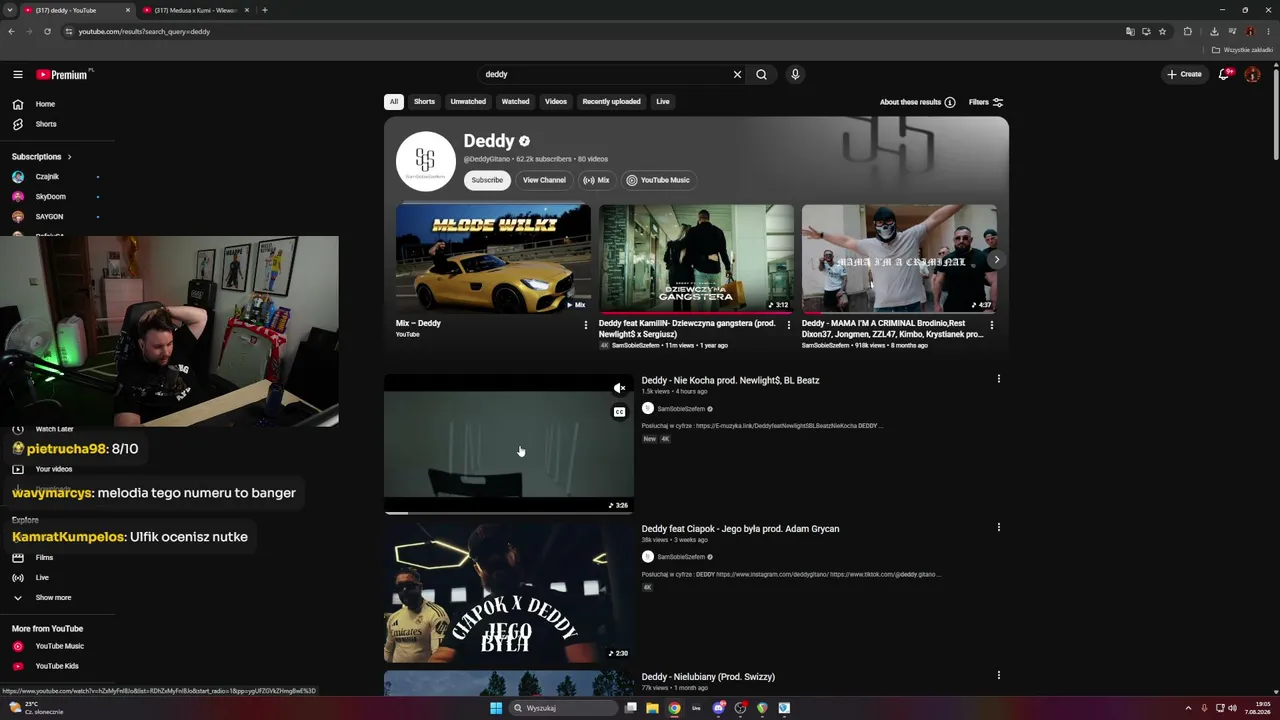
Task: Open options for MAMA I'M A CRIMINAL video
Action: coord(991,325)
